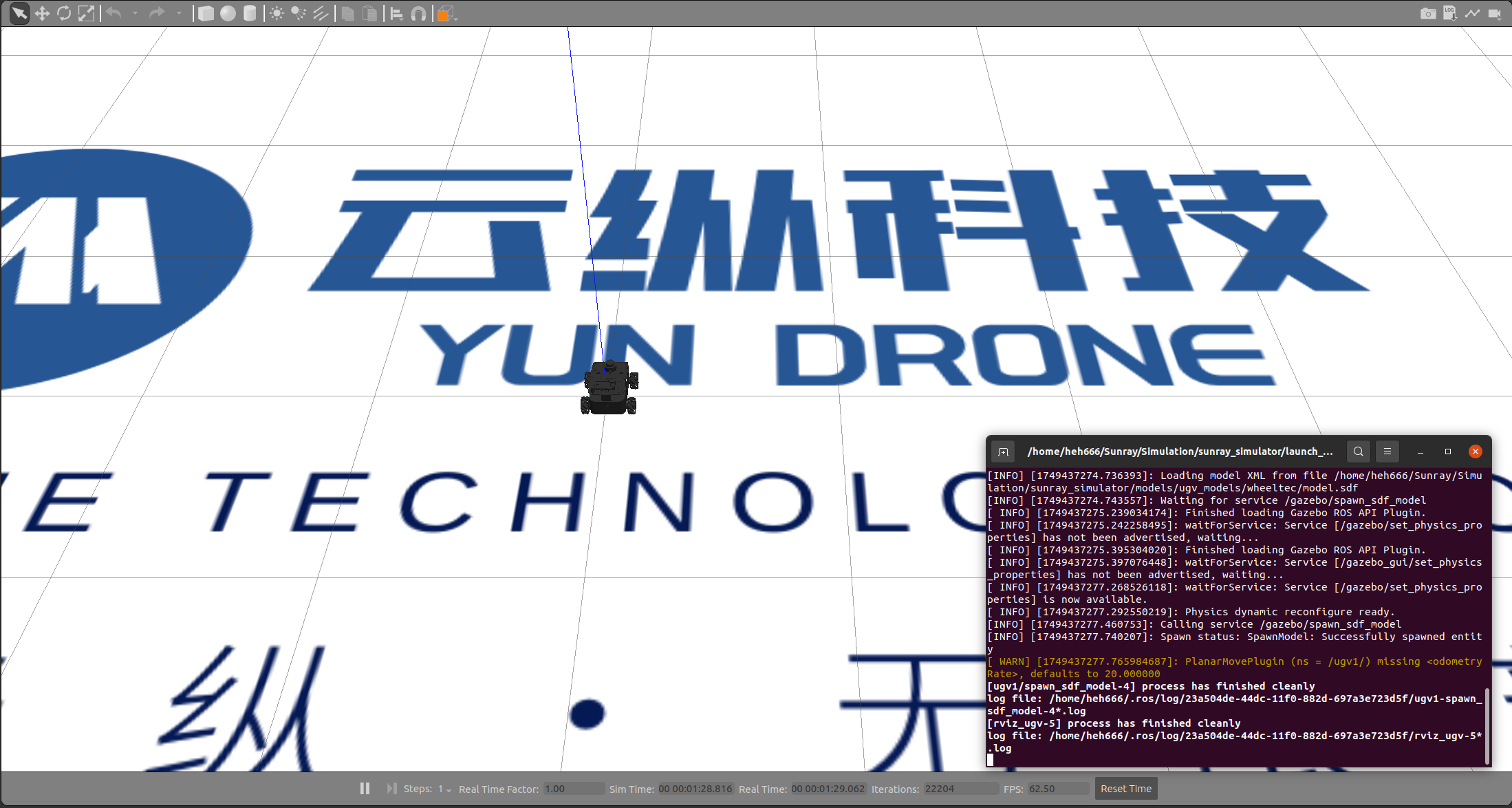
Task: Add a directional light
Action: click(321, 13)
